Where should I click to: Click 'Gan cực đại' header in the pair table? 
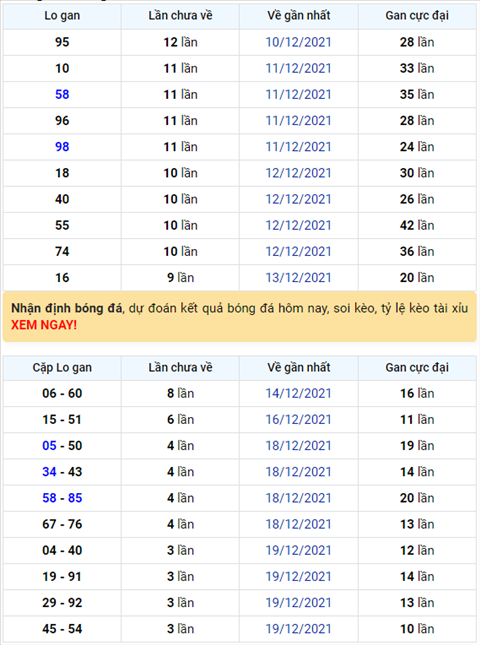coord(417,368)
